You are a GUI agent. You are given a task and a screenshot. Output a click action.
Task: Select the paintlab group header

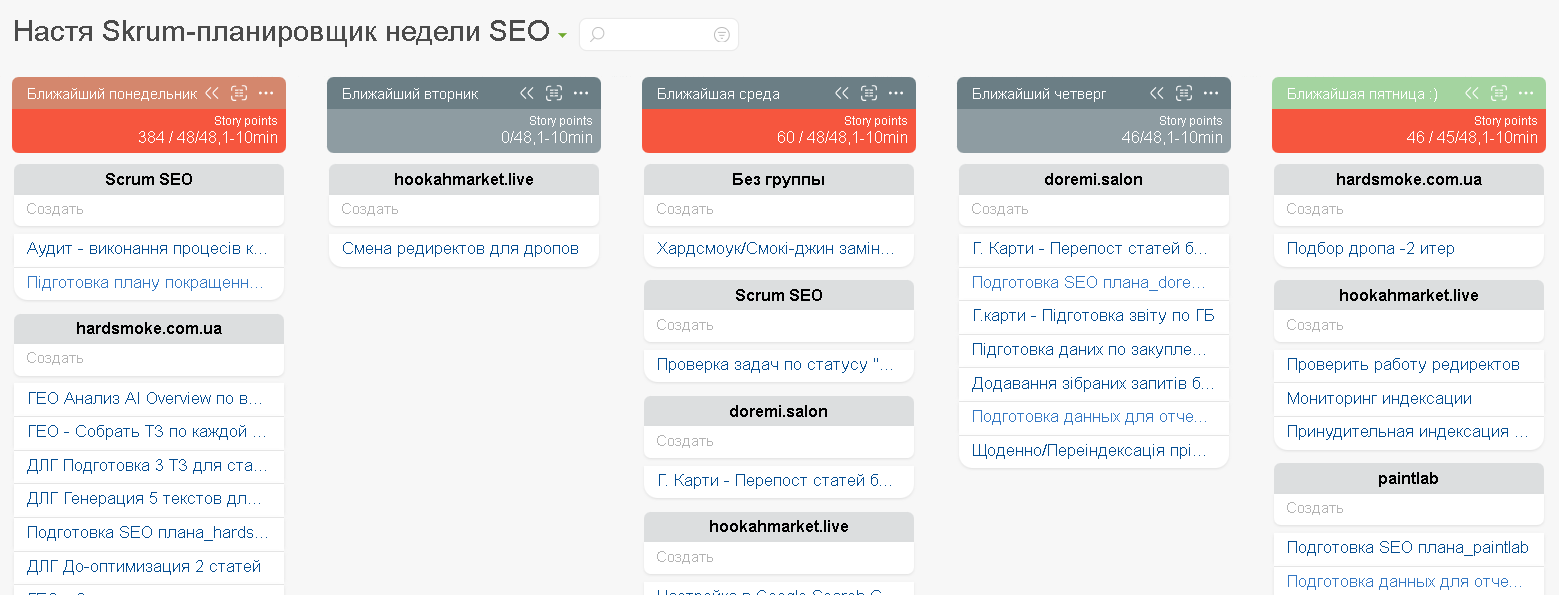(x=1409, y=478)
